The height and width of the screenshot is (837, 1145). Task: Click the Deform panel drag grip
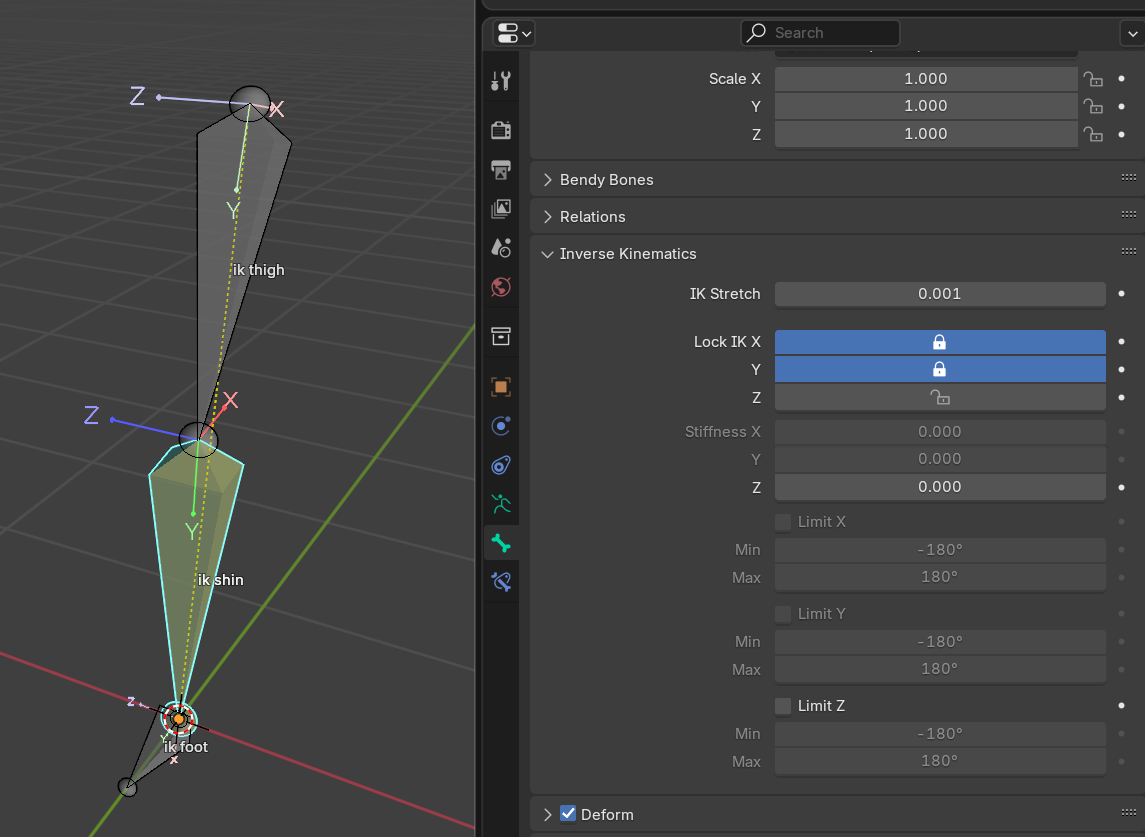pos(1128,813)
